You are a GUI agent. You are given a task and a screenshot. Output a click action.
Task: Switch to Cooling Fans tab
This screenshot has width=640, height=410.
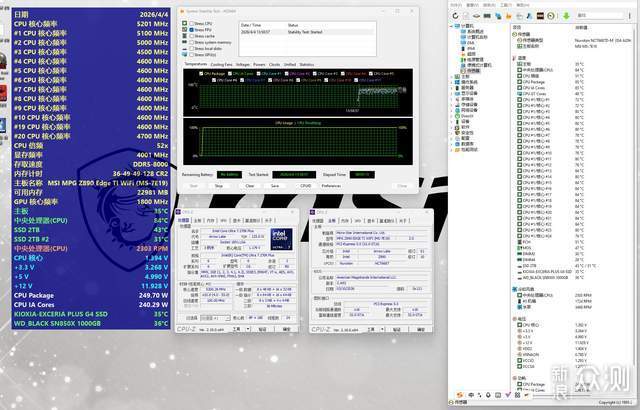[x=221, y=64]
